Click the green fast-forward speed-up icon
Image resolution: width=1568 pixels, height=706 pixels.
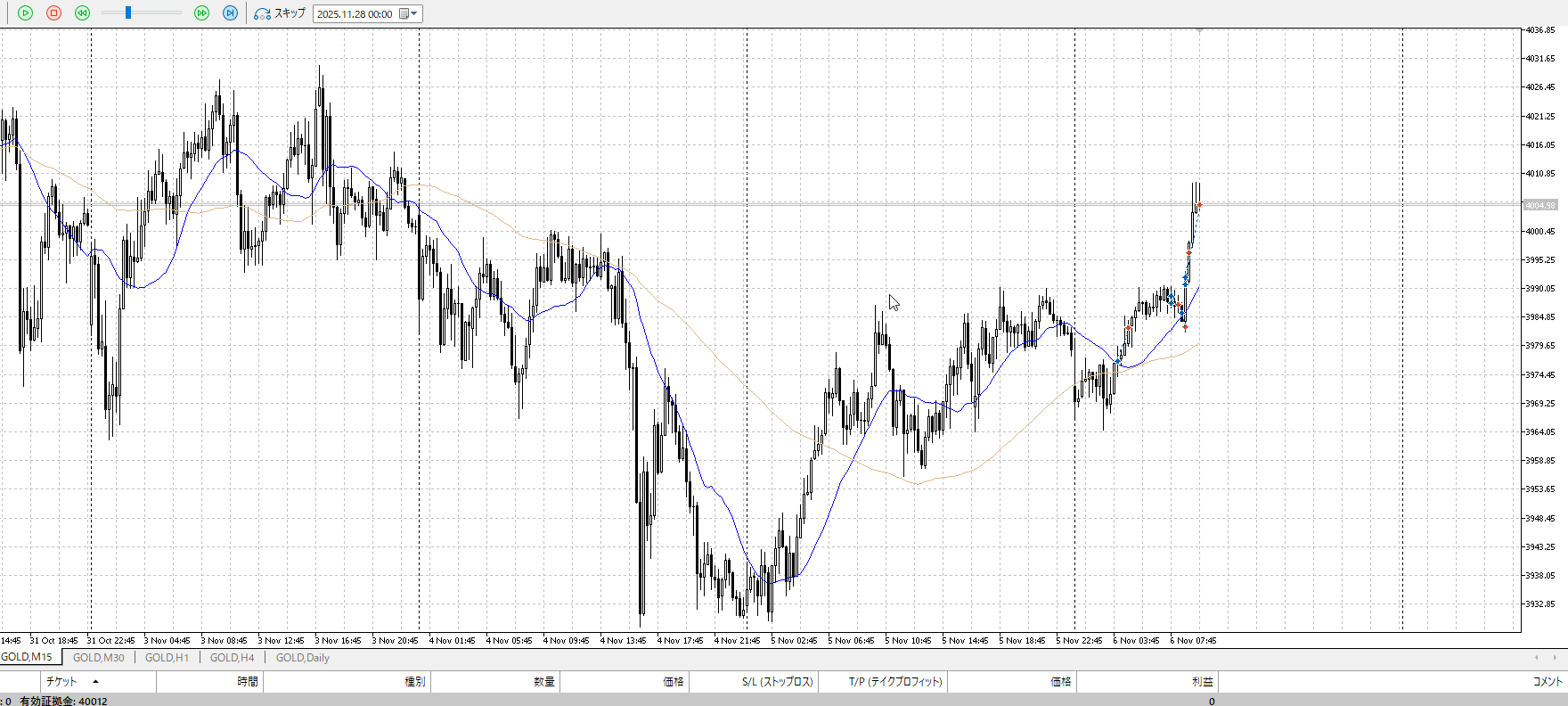tap(201, 13)
